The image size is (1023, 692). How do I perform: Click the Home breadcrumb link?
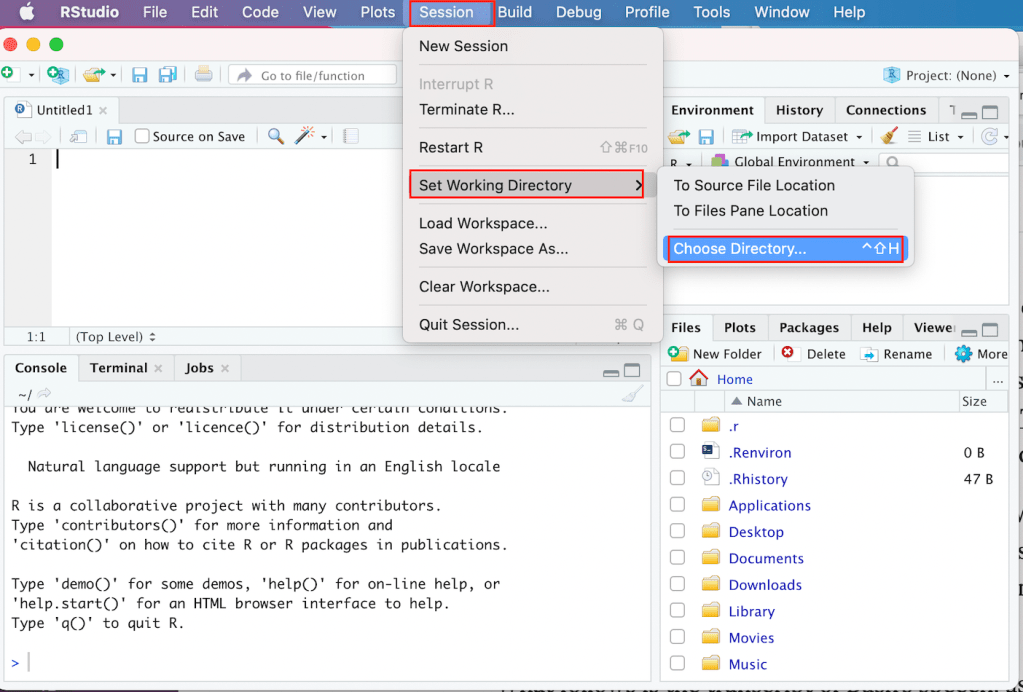(735, 379)
